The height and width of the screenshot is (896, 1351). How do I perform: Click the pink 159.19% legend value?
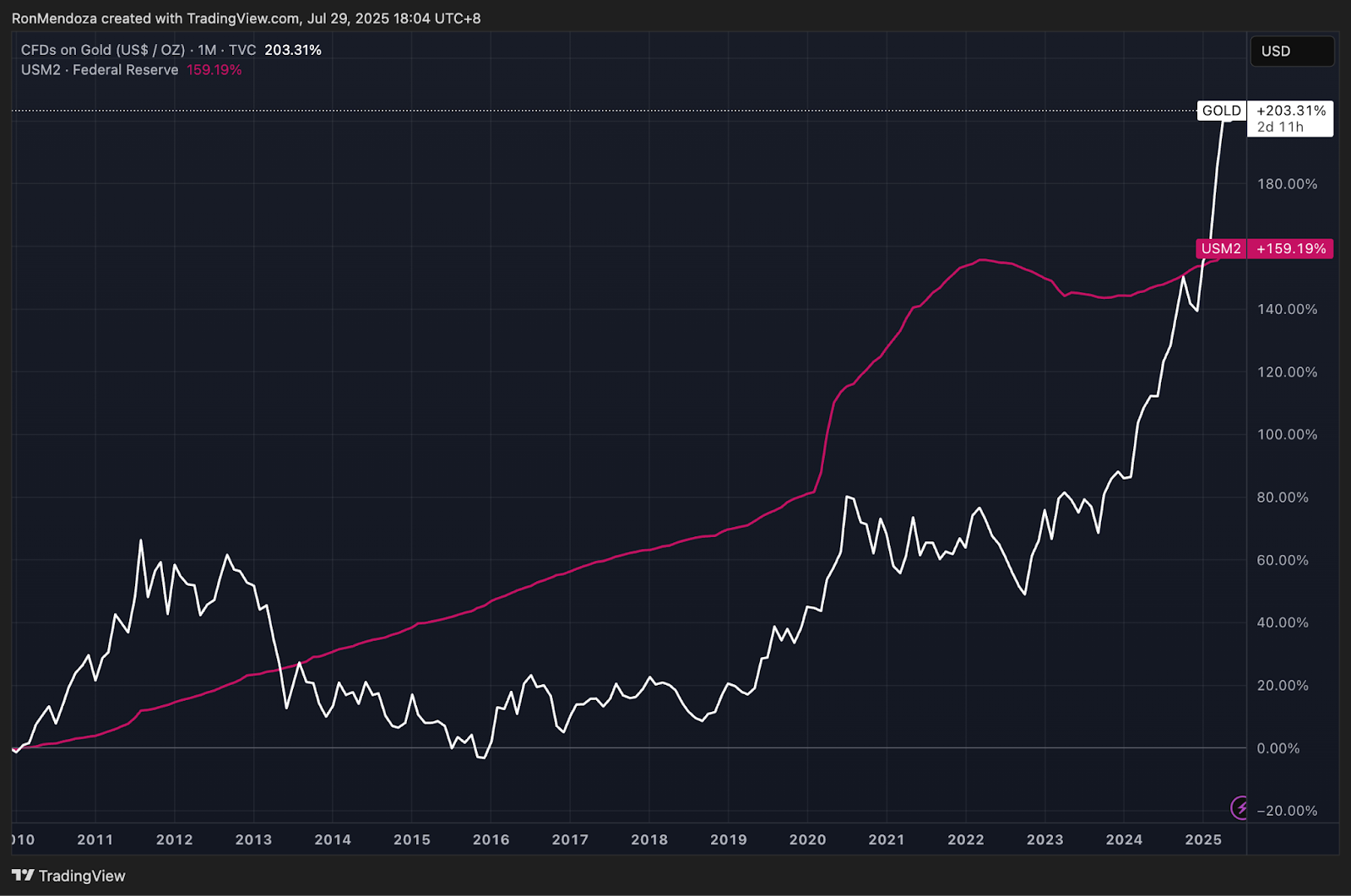tap(214, 70)
